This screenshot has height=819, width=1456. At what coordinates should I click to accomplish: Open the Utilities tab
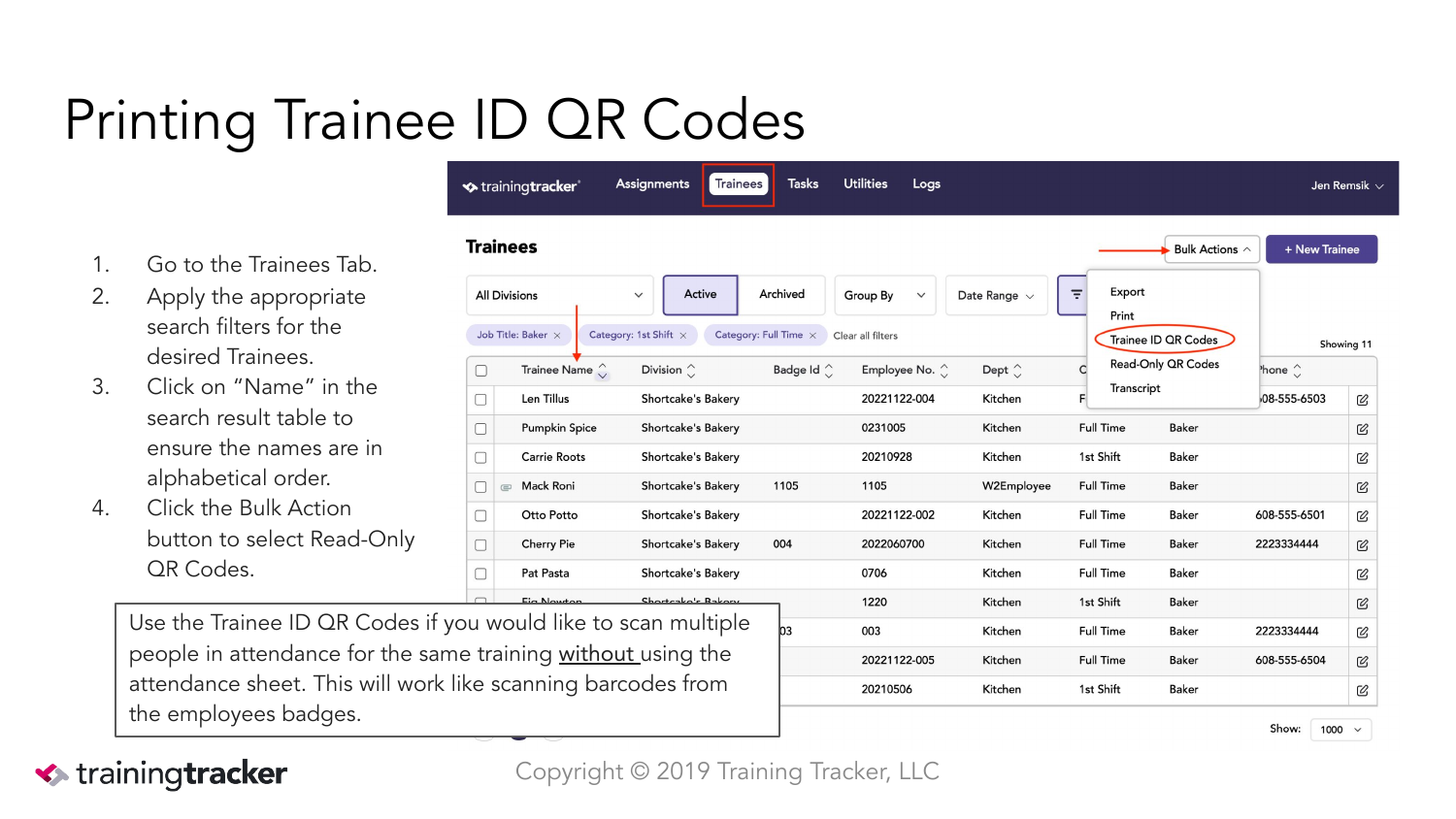pyautogui.click(x=865, y=183)
